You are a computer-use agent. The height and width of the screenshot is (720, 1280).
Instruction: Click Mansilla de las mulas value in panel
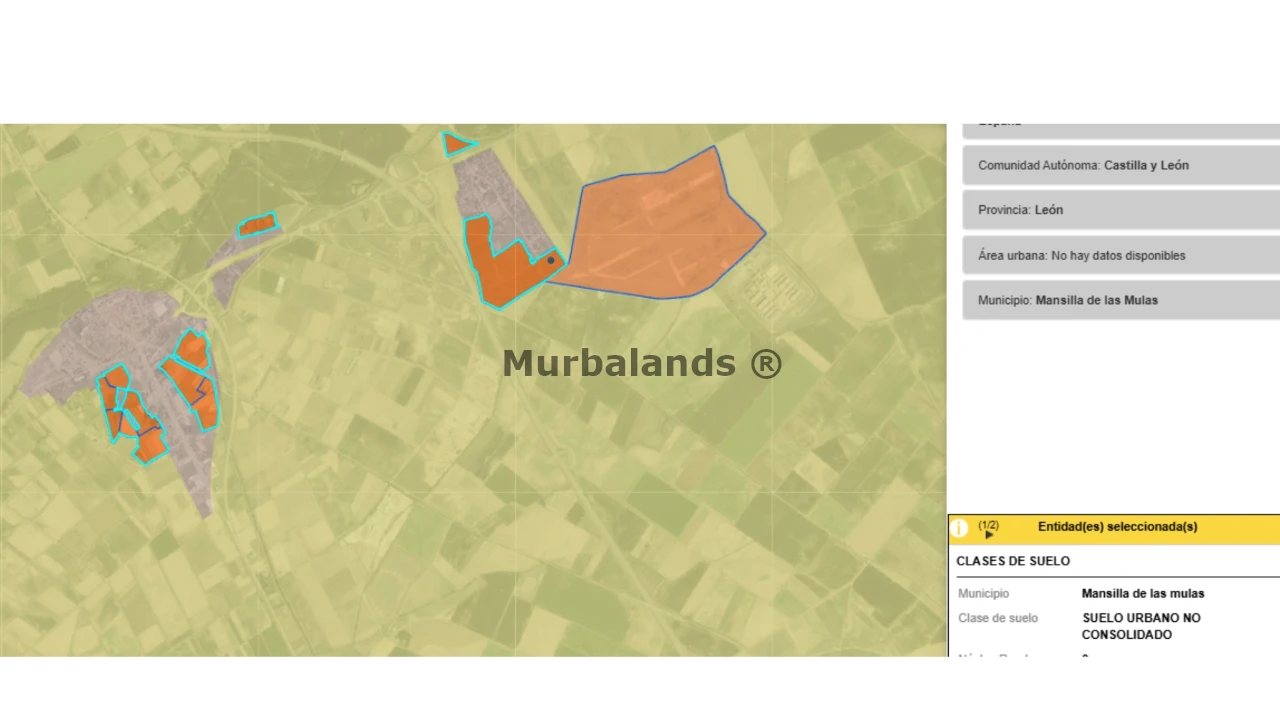tap(1142, 594)
